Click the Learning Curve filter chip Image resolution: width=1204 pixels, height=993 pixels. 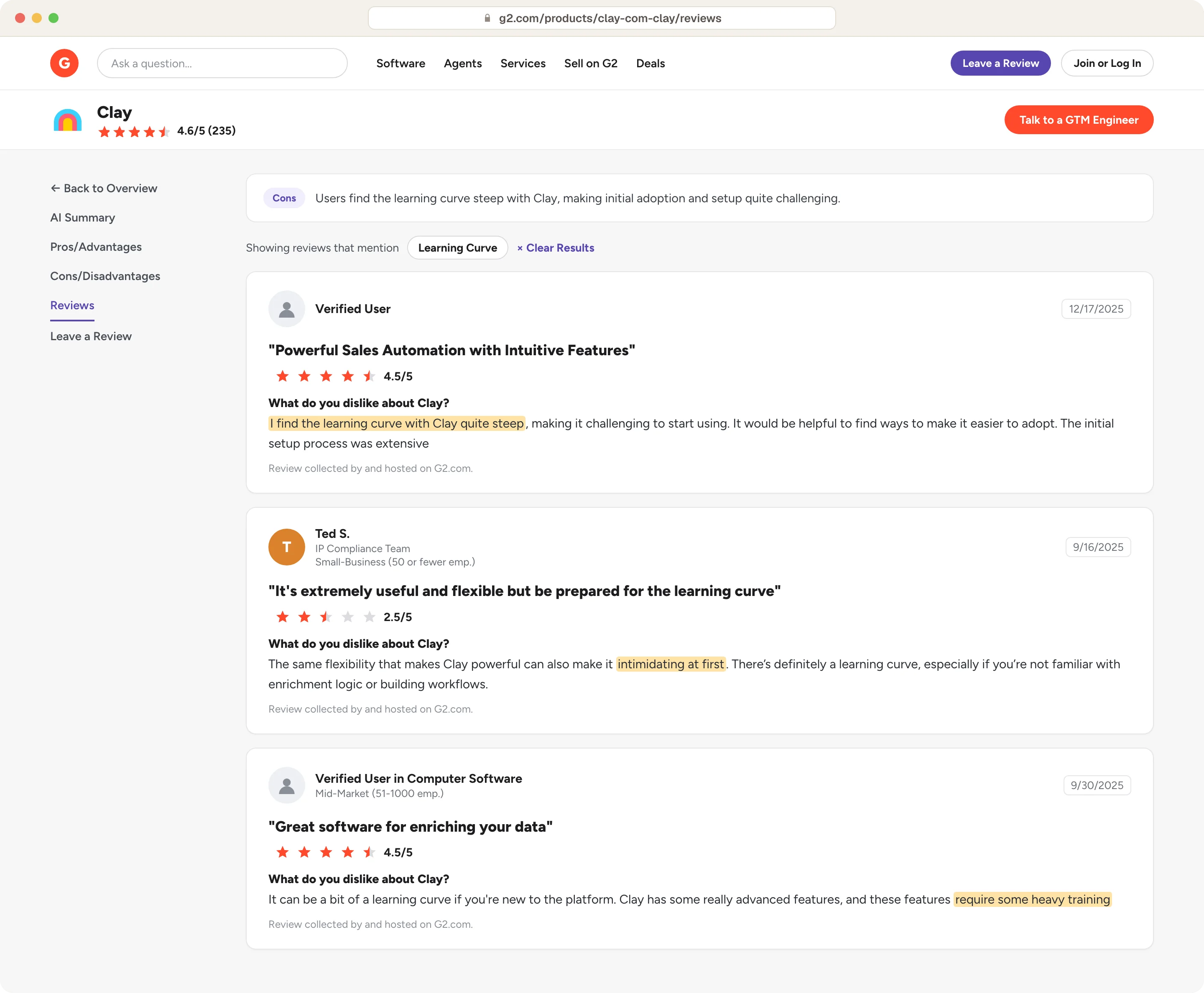tap(457, 248)
